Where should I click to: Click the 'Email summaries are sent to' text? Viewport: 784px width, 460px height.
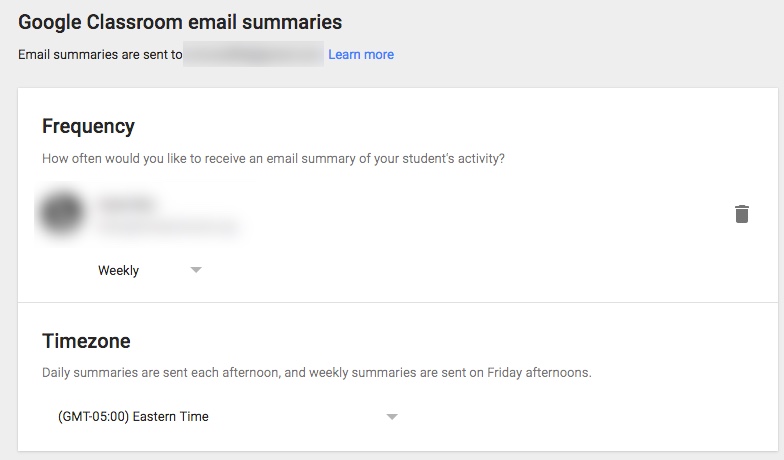pos(100,54)
